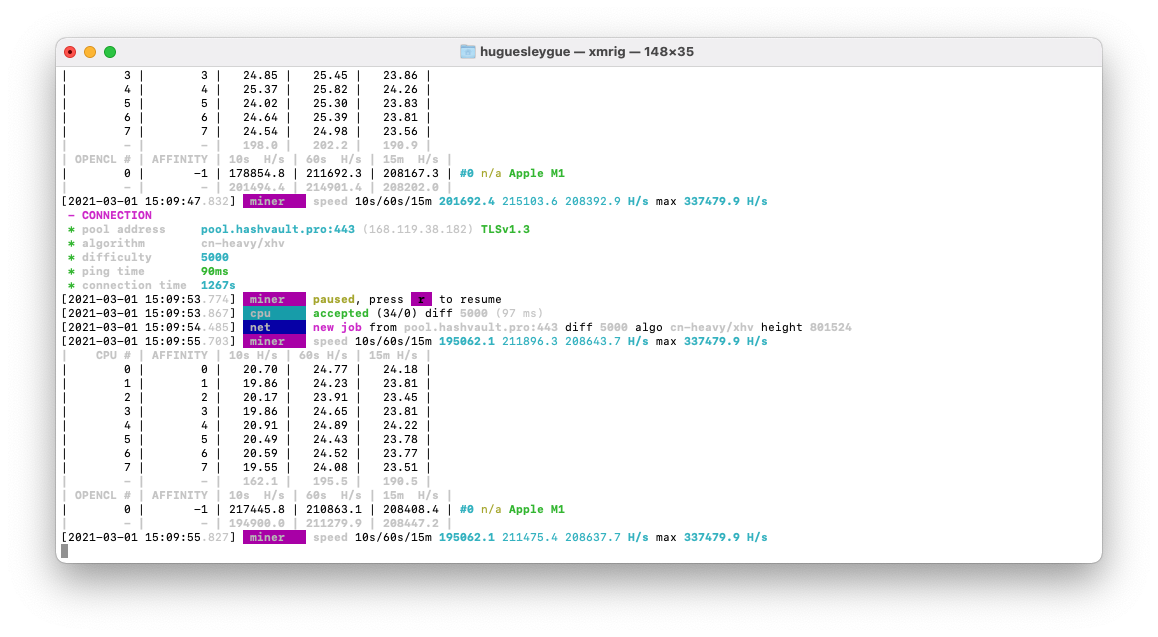The height and width of the screenshot is (637, 1158).
Task: Click the blinking cursor at the bottom prompt
Action: tap(67, 549)
